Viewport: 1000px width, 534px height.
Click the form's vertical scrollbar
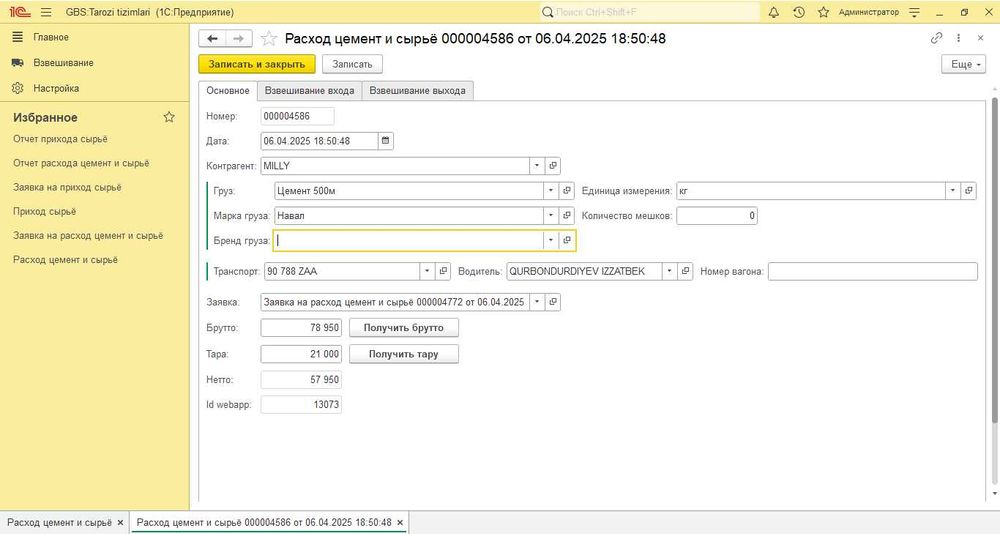[x=995, y=260]
